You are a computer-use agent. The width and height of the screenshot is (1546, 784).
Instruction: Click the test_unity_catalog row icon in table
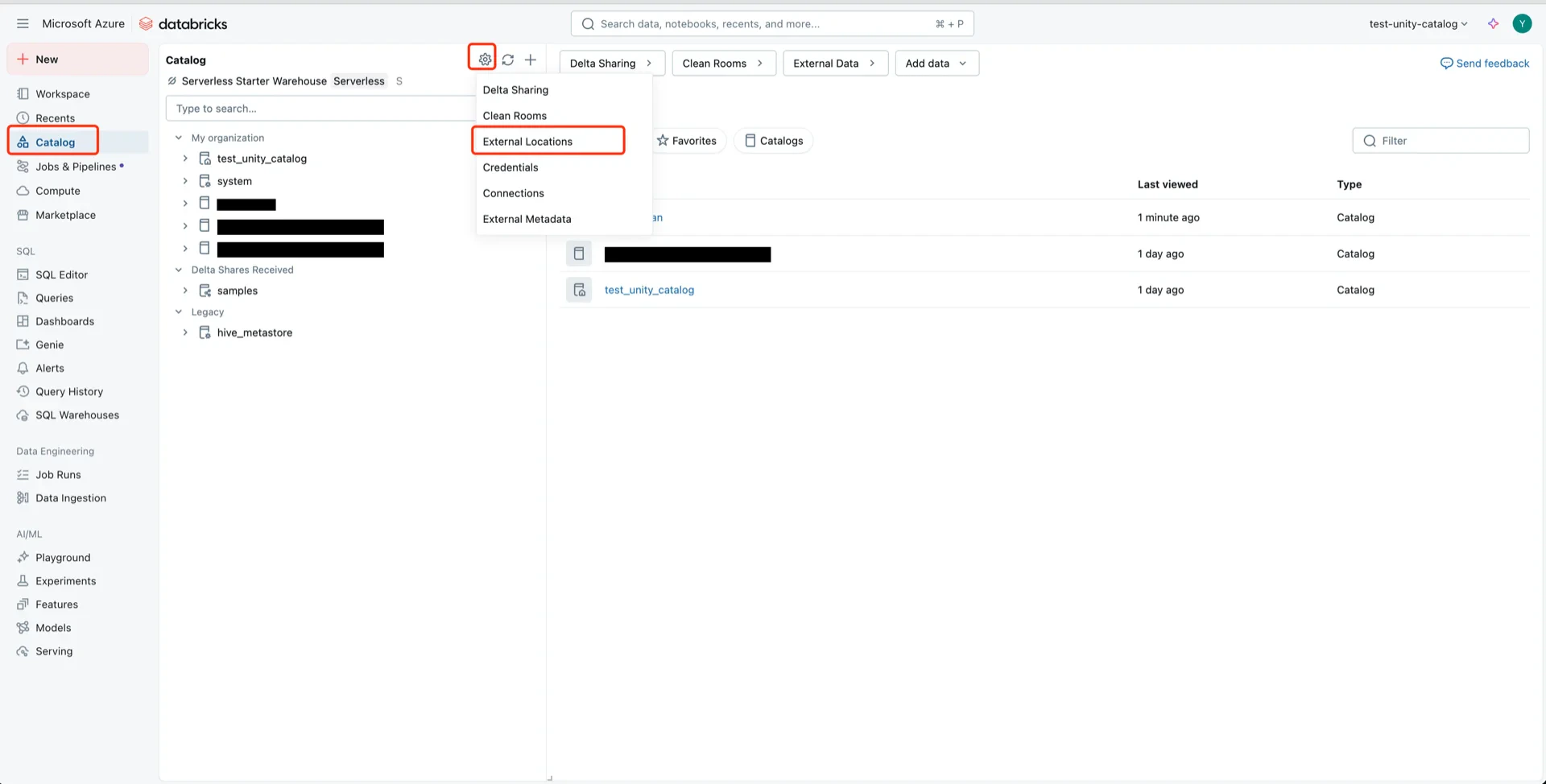579,290
